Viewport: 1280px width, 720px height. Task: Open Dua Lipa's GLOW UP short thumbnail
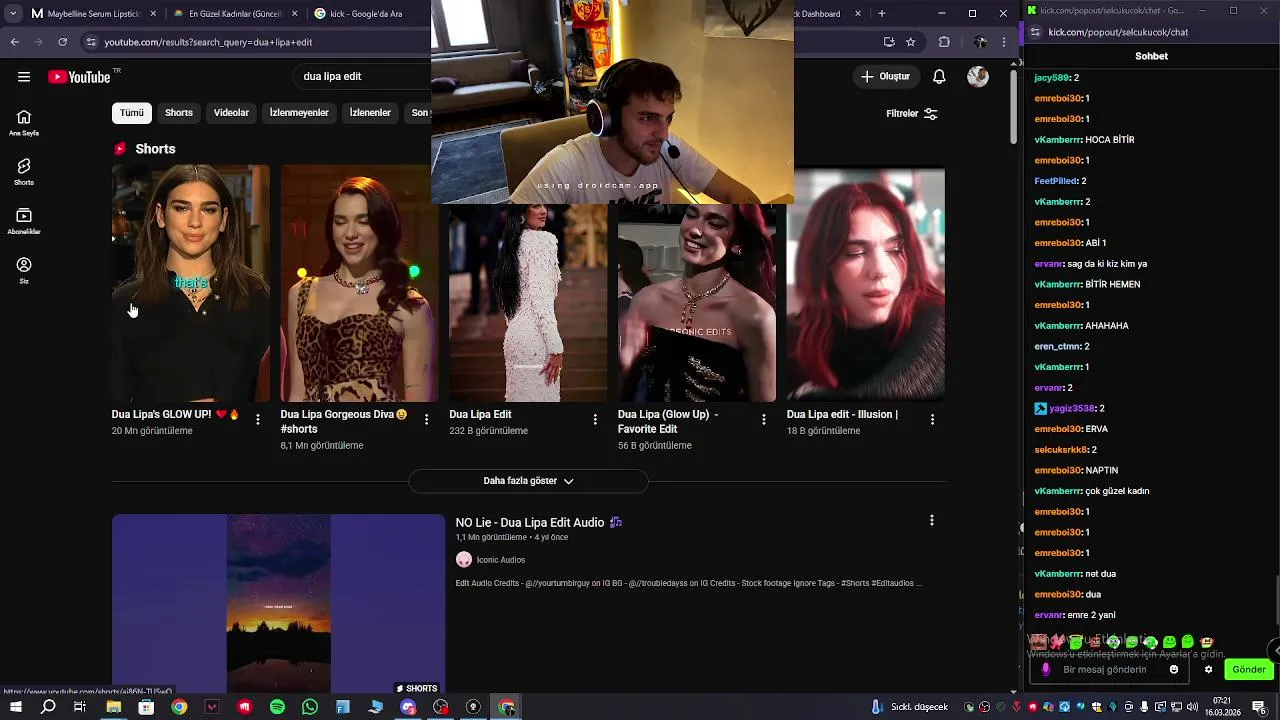191,284
